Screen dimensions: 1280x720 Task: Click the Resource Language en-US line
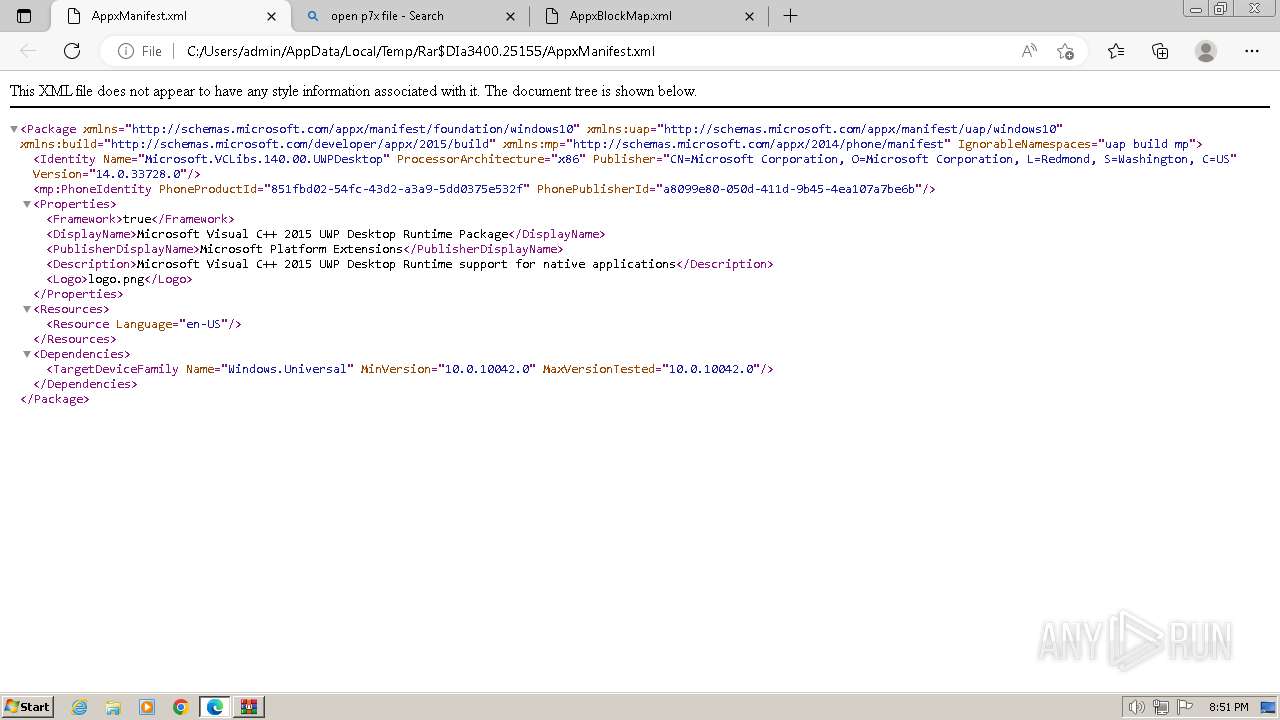(x=144, y=324)
